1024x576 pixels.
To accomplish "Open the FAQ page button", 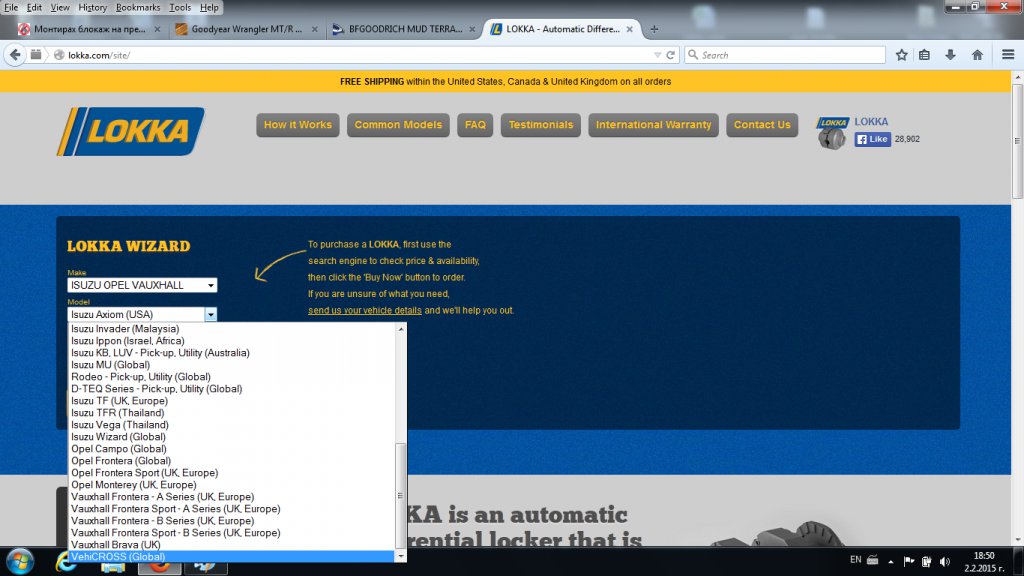I will (x=475, y=125).
